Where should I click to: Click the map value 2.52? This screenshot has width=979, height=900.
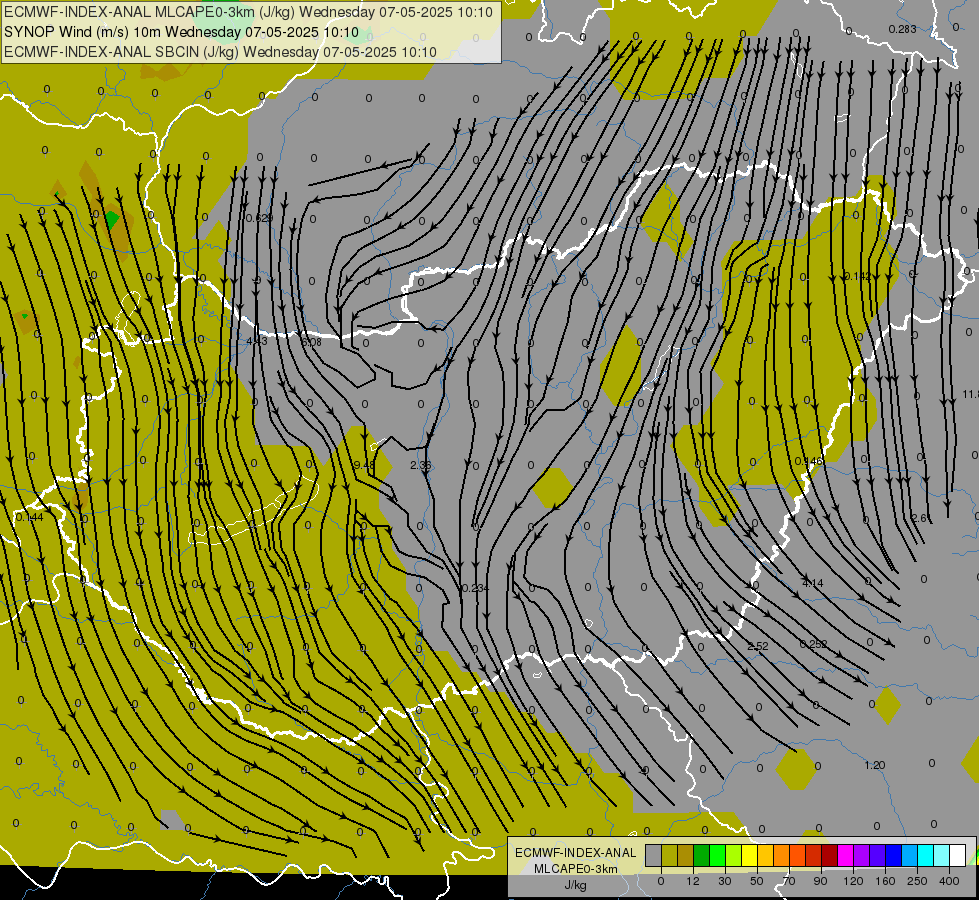(x=757, y=646)
